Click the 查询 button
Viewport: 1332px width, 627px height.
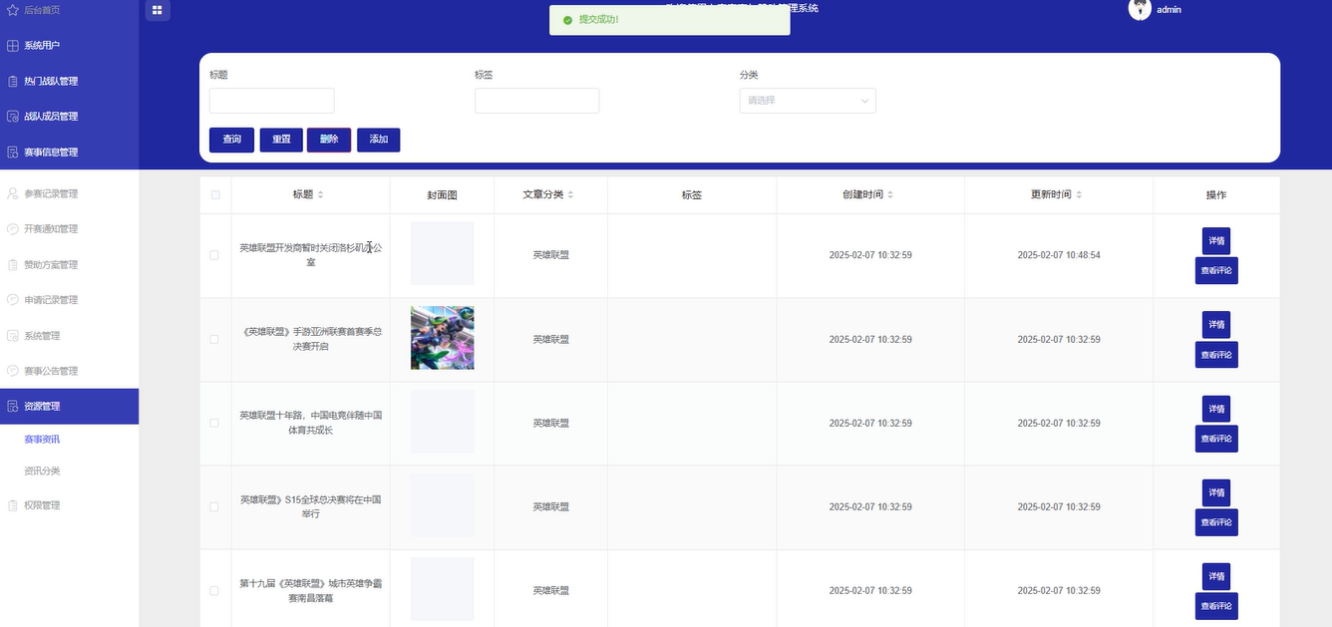231,140
